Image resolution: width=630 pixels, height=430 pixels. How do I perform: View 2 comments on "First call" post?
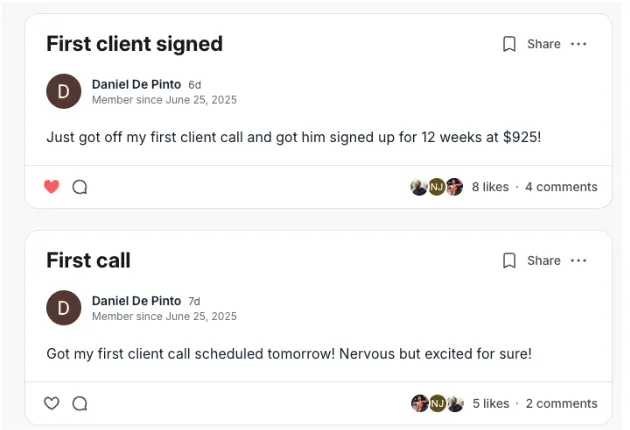coord(562,403)
